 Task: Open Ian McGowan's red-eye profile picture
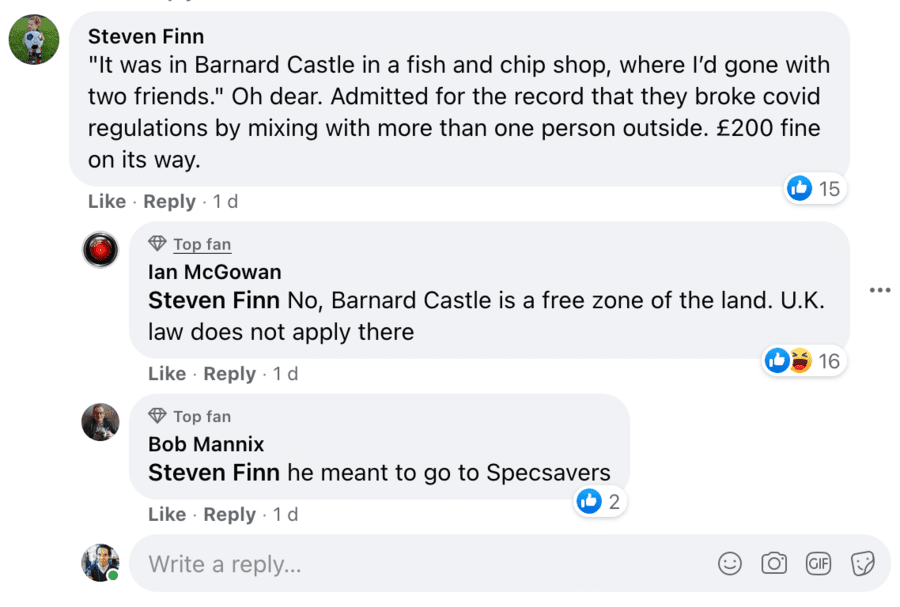100,250
